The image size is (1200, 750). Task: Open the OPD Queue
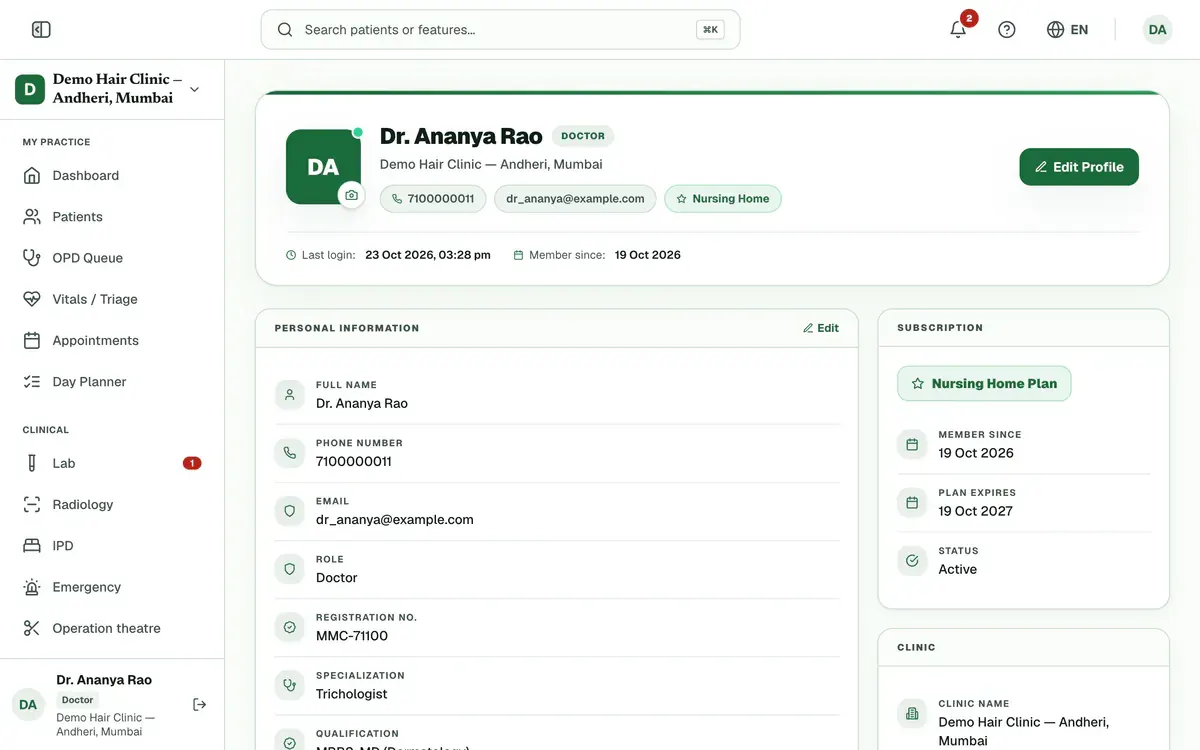pos(112,258)
